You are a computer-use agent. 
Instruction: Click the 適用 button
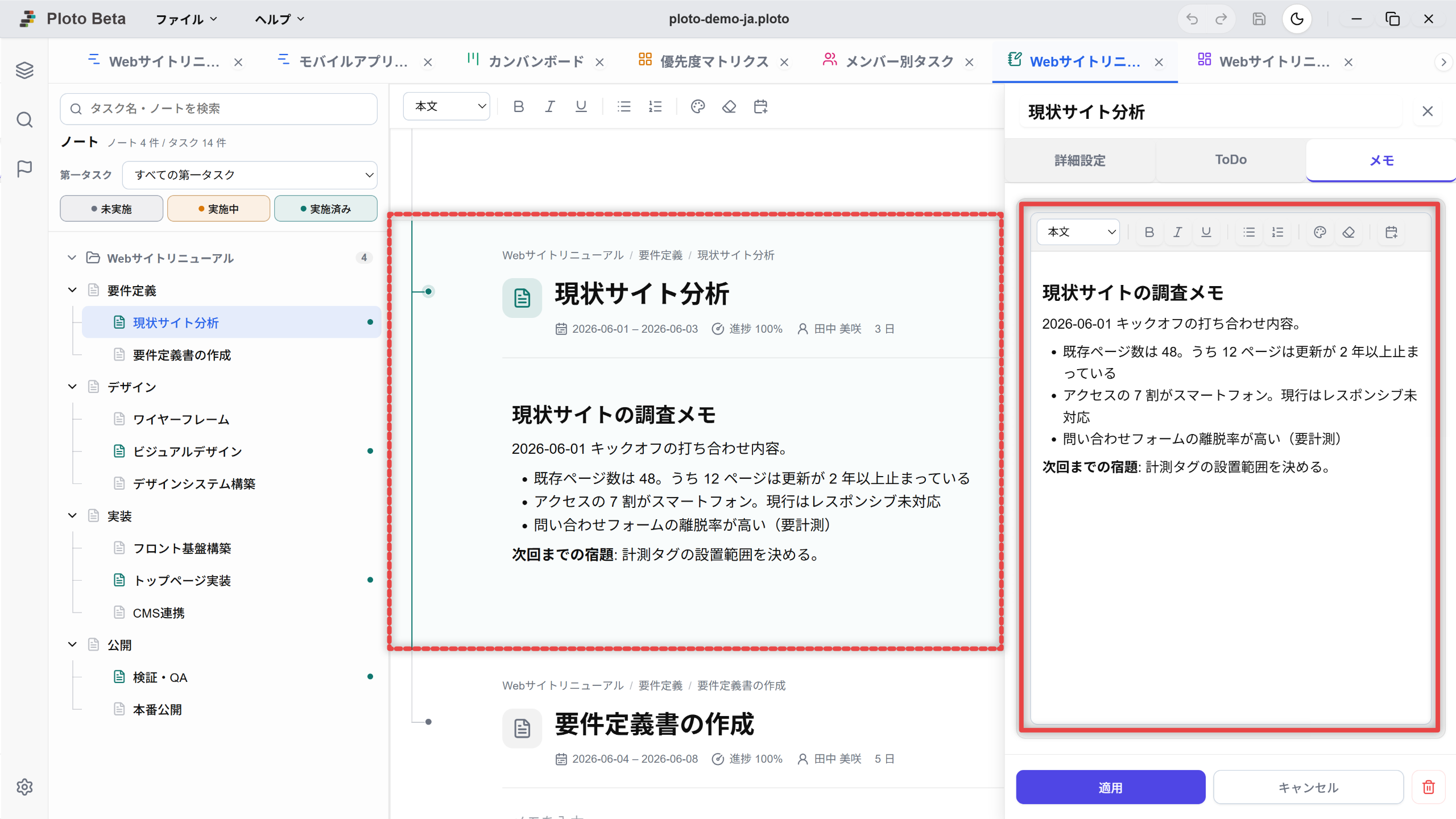1110,787
